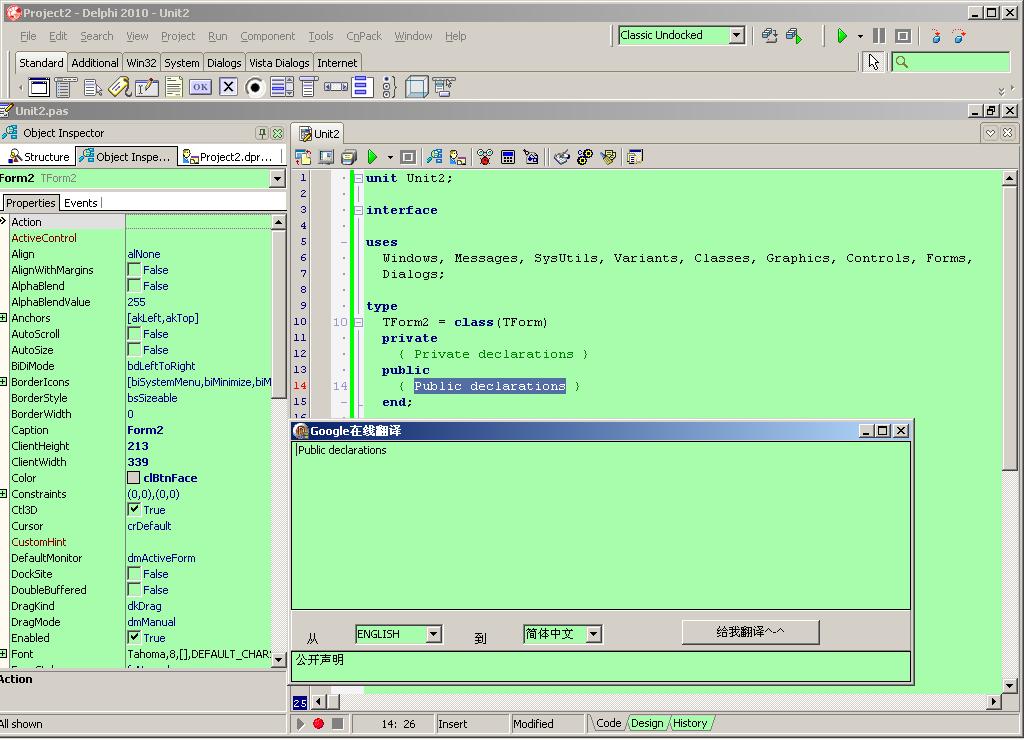1025x740 pixels.
Task: Open the ENGLISH source language dropdown
Action: coord(434,634)
